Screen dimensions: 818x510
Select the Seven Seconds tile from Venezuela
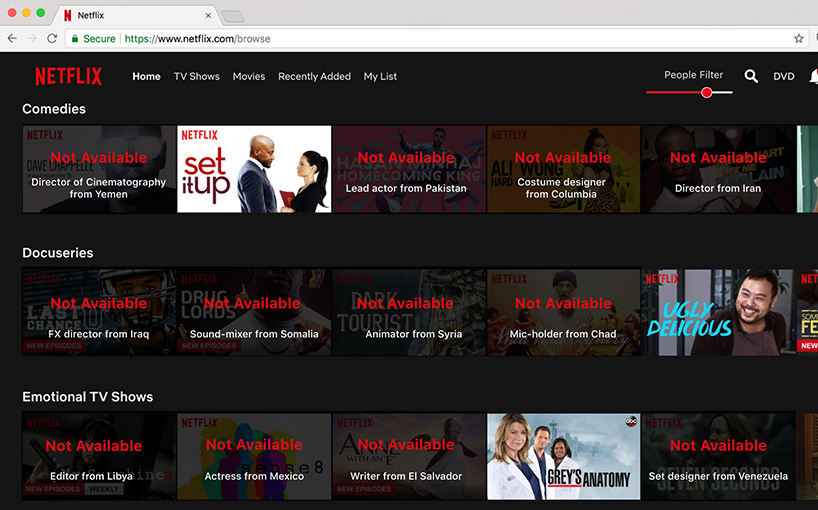tap(718, 456)
